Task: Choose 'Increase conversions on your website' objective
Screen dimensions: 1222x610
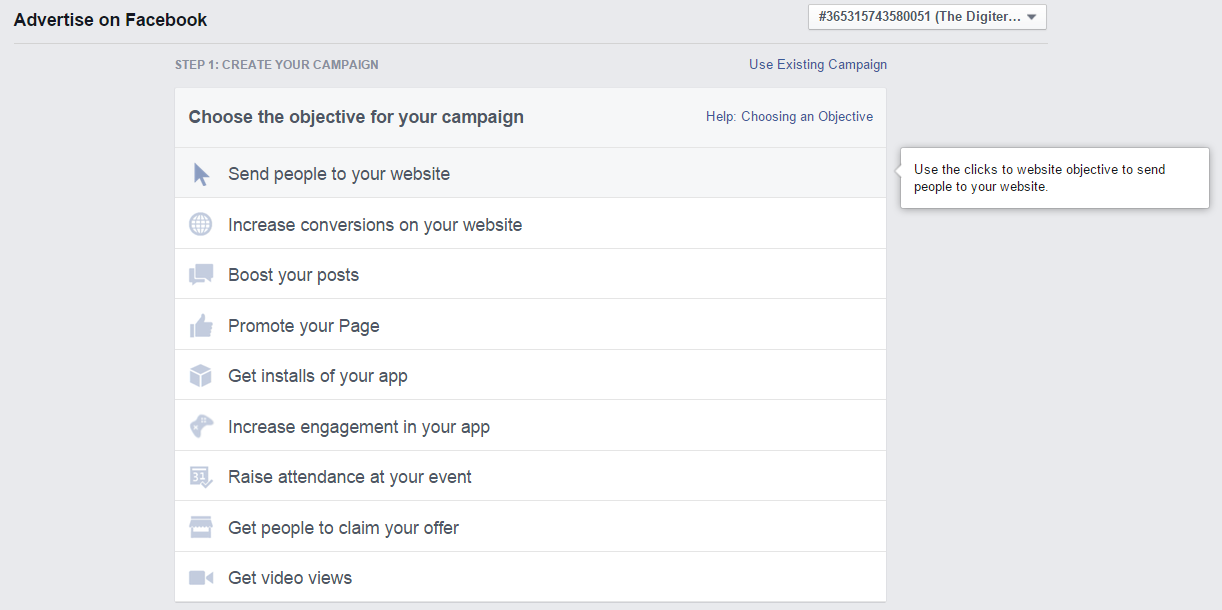Action: click(x=530, y=224)
